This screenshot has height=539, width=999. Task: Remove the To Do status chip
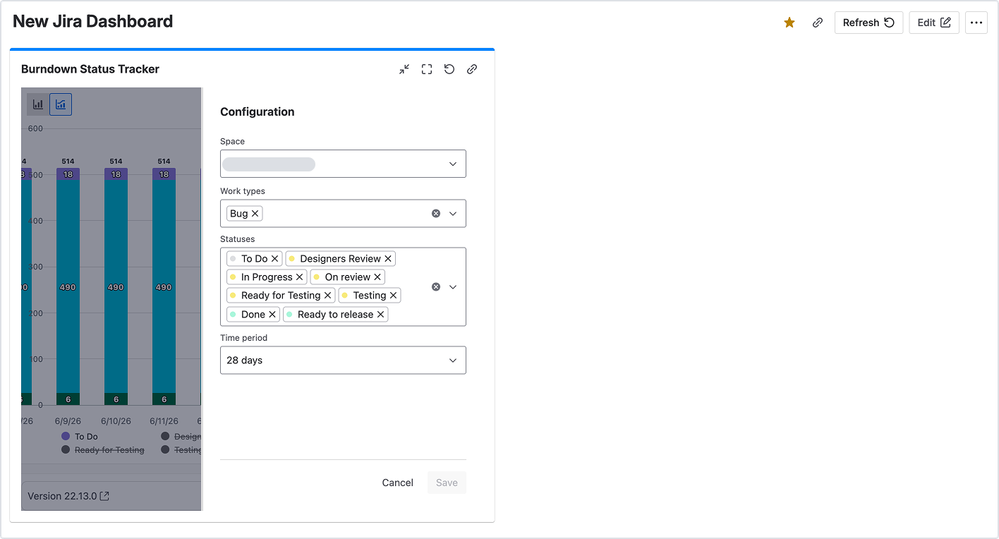(275, 259)
